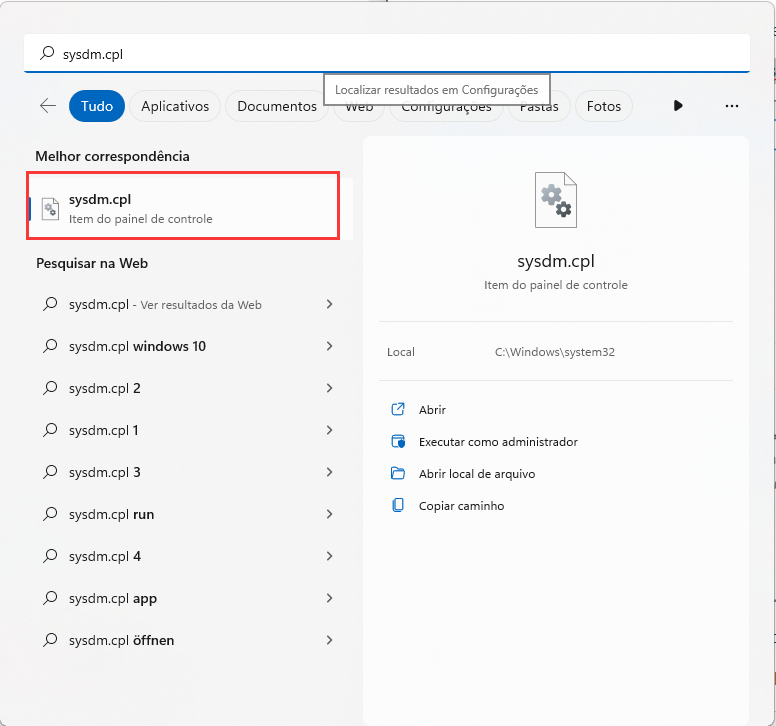Click search icon of Ver resultados da Web
This screenshot has height=726, width=776.
50,304
